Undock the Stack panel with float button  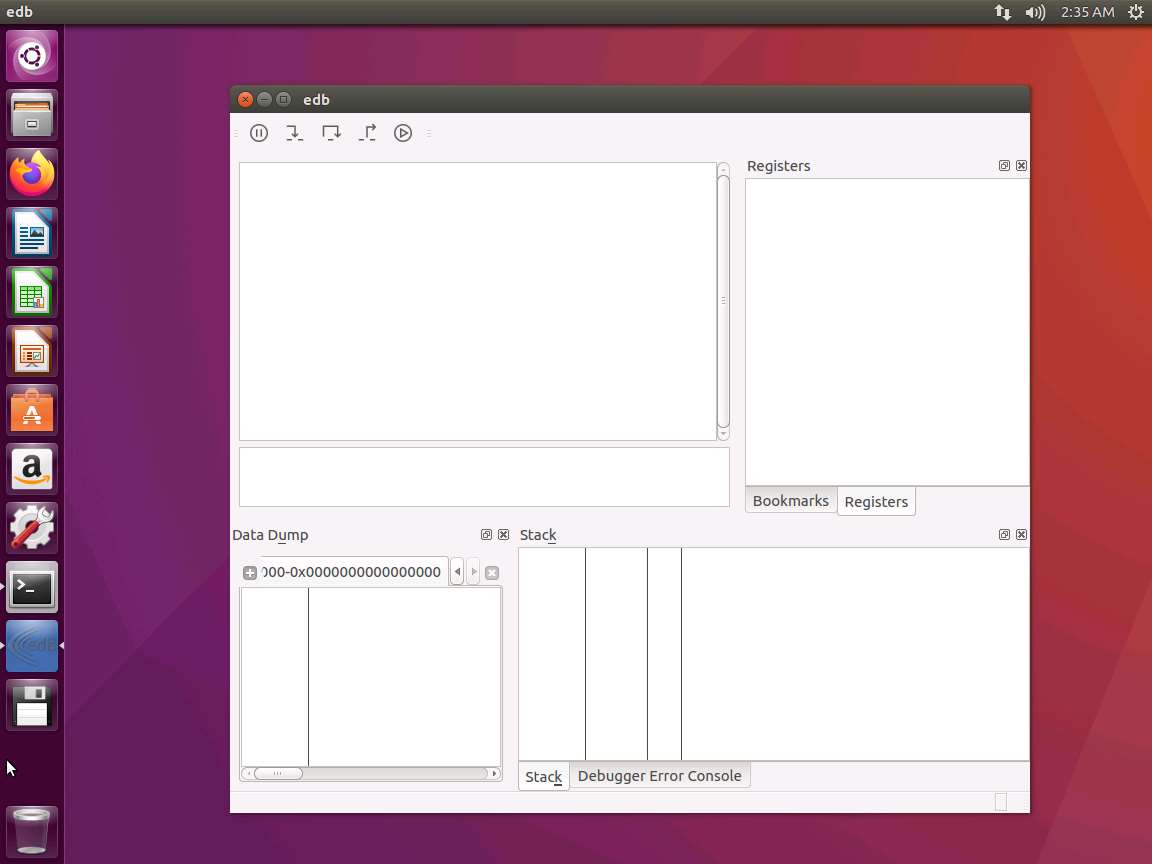[x=1004, y=535]
